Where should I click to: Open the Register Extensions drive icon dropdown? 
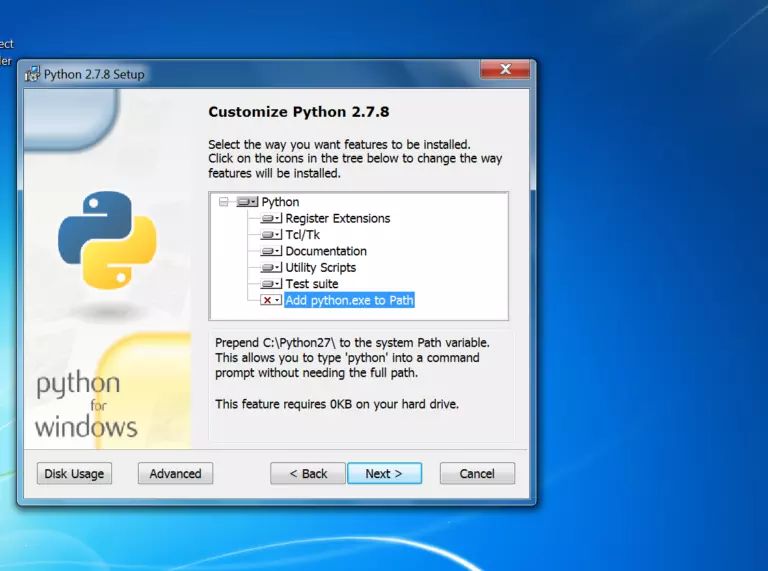coord(271,218)
